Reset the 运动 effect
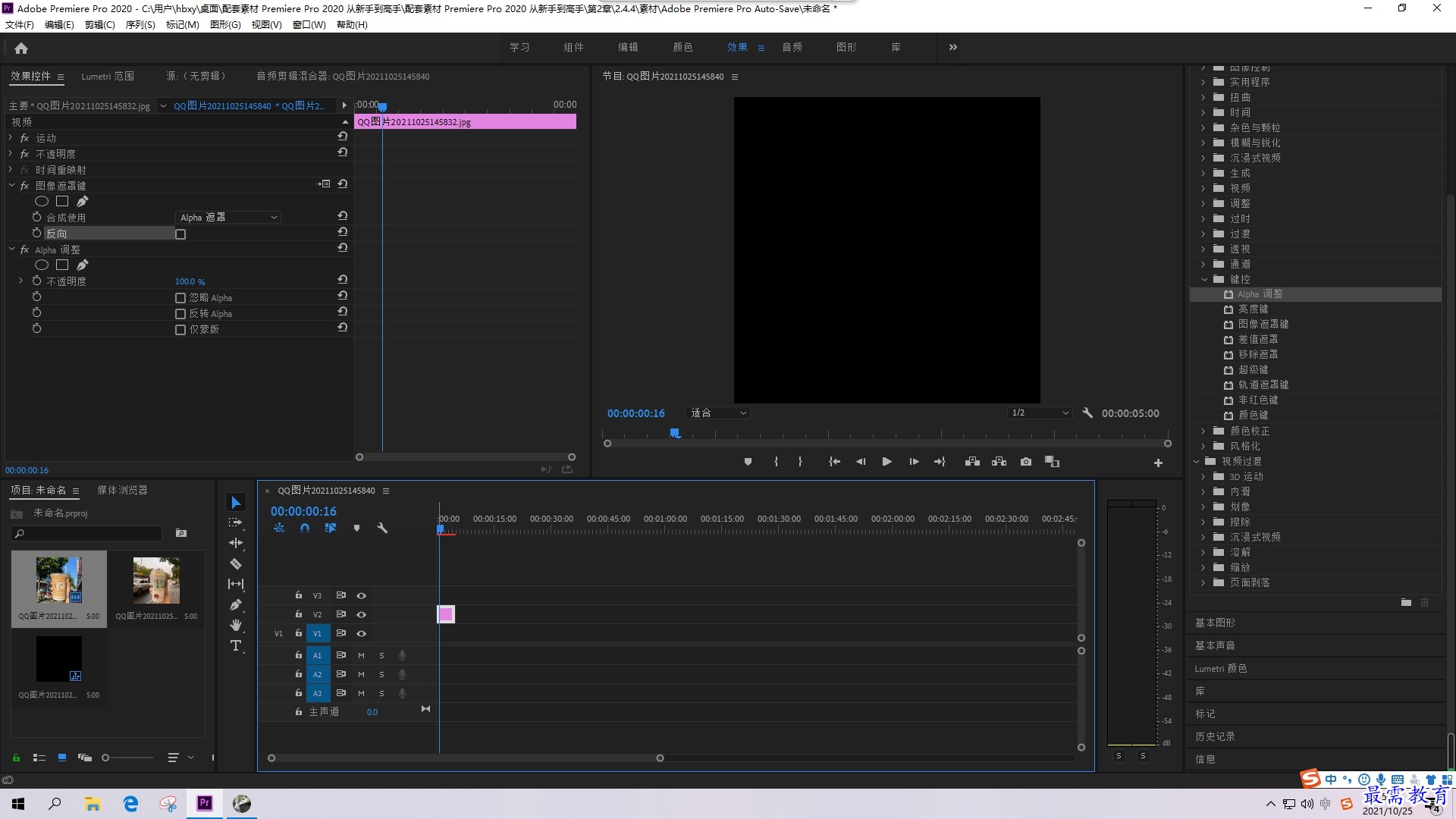The image size is (1456, 819). click(343, 136)
